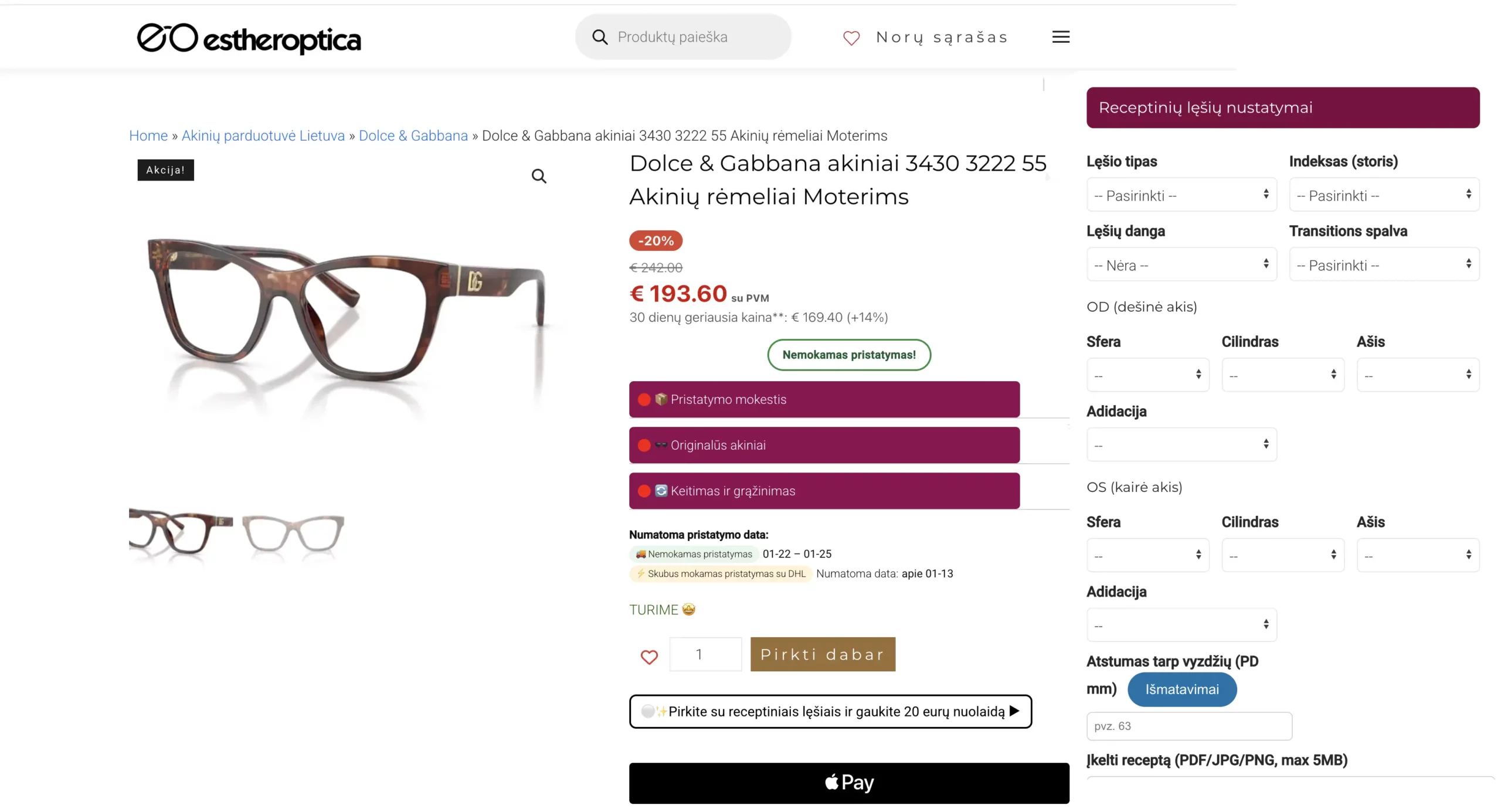Open the Lęšių danga dropdown
Image resolution: width=1501 pixels, height=812 pixels.
pos(1181,264)
